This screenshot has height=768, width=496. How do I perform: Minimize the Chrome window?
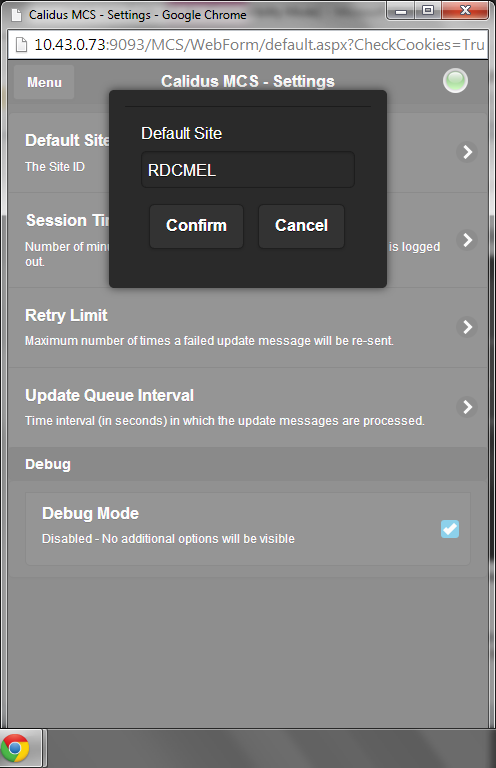(x=401, y=11)
